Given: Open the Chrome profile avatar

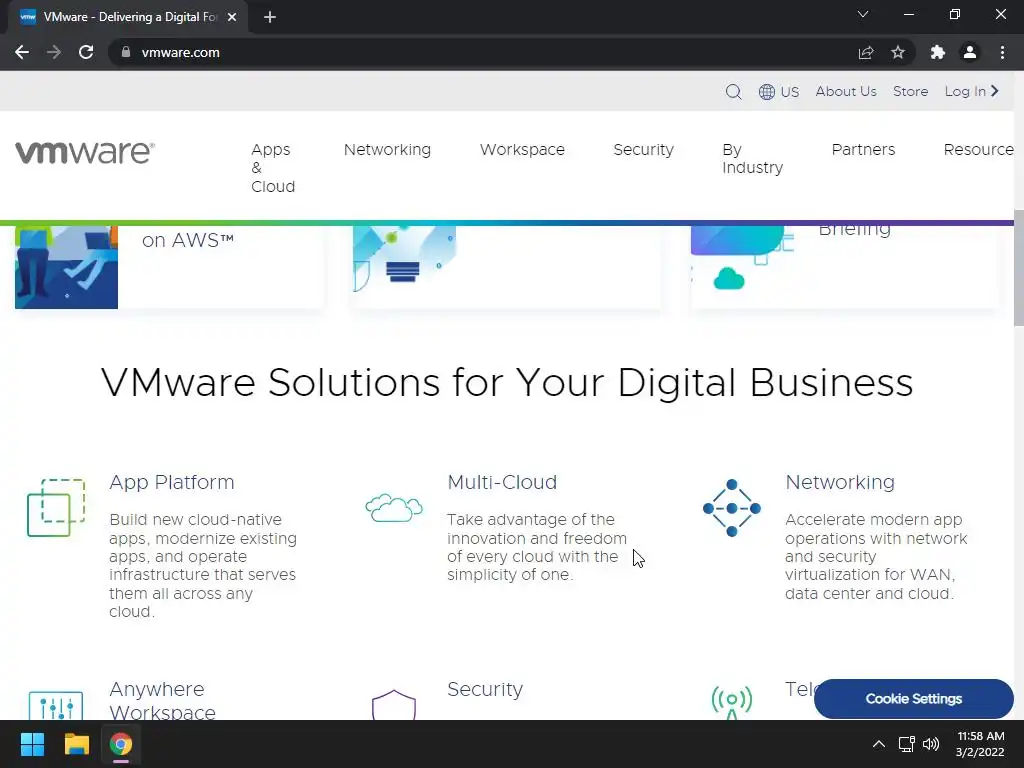Looking at the screenshot, I should (x=970, y=52).
